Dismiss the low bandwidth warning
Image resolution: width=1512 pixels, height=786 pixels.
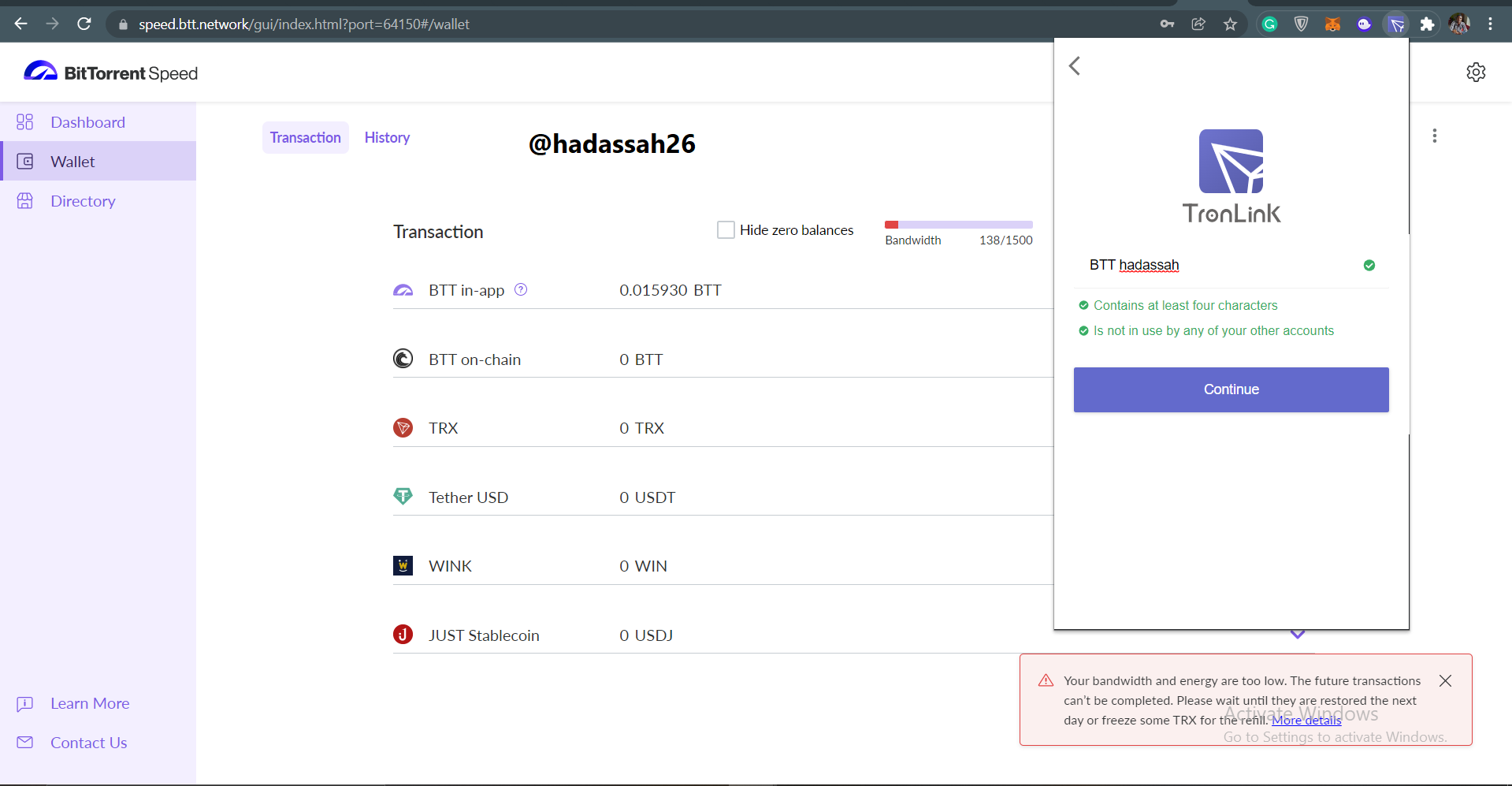tap(1445, 680)
